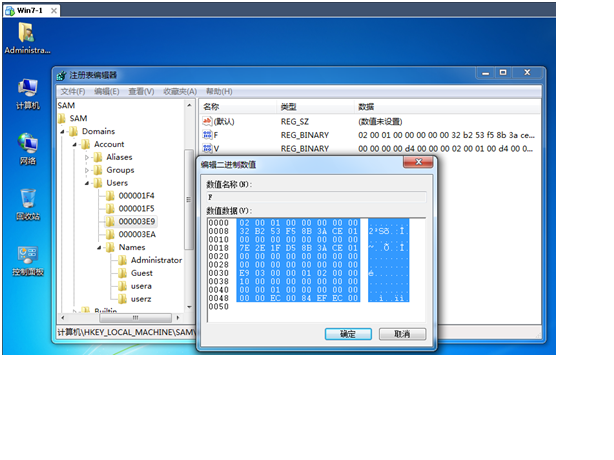The image size is (614, 460).
Task: Select the F binary value icon
Action: click(207, 135)
